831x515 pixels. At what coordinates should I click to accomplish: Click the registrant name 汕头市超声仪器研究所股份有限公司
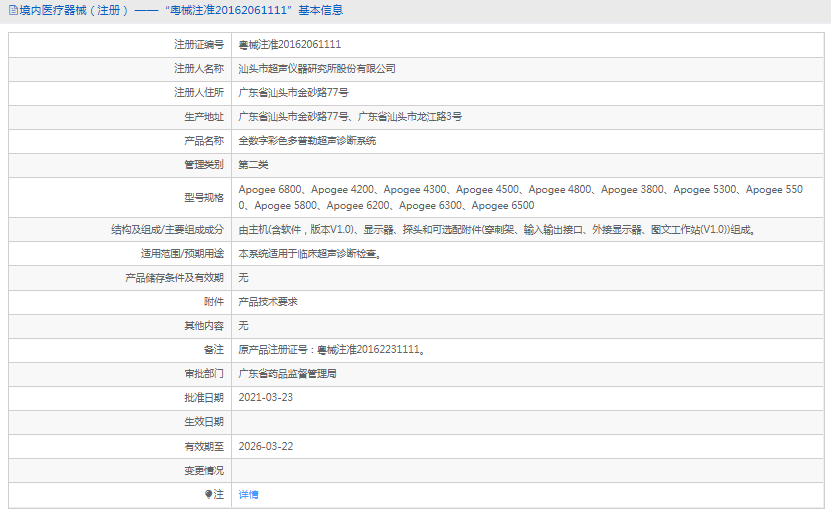[x=317, y=69]
